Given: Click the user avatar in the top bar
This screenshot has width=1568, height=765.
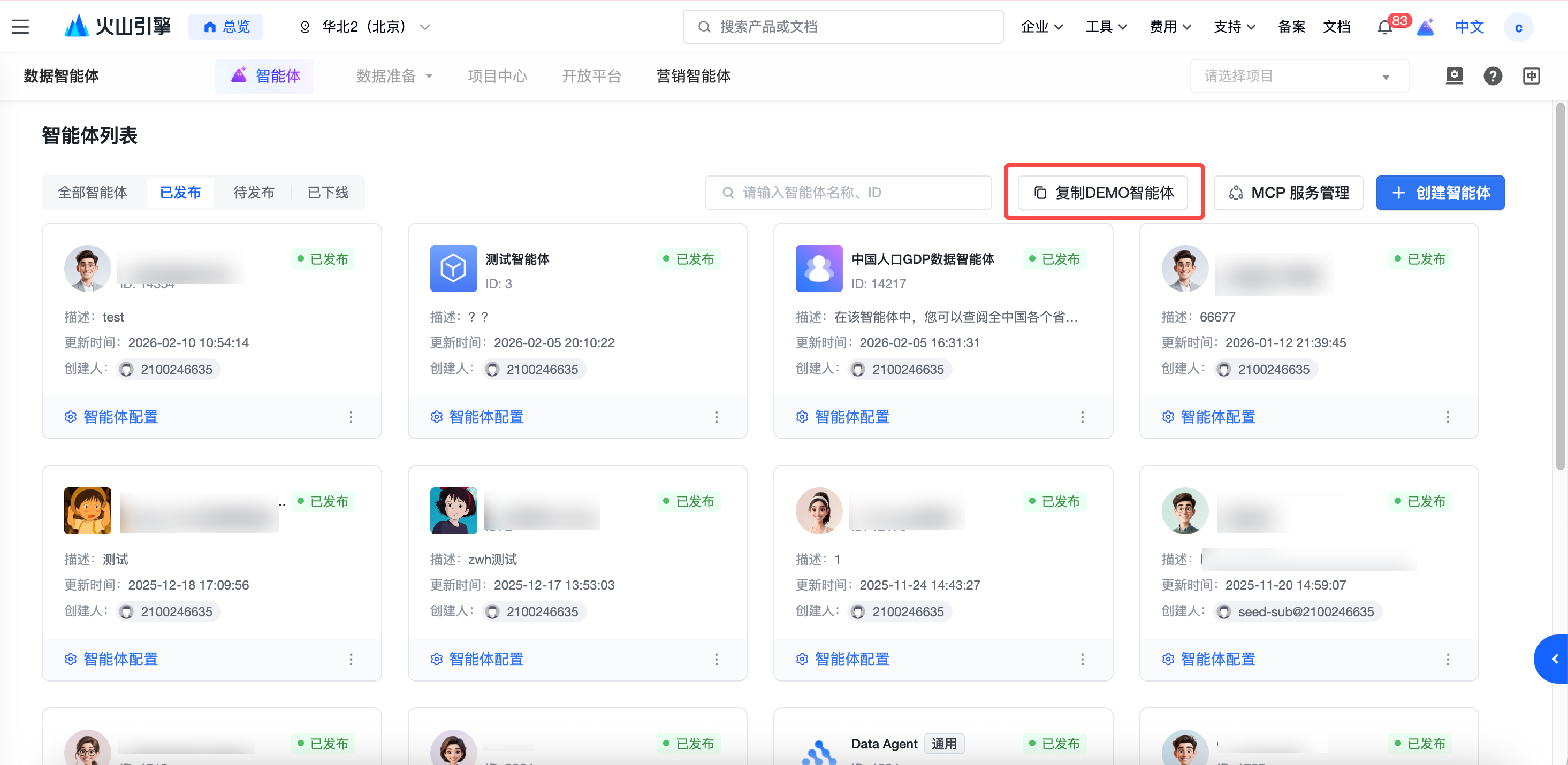Looking at the screenshot, I should click(x=1518, y=27).
